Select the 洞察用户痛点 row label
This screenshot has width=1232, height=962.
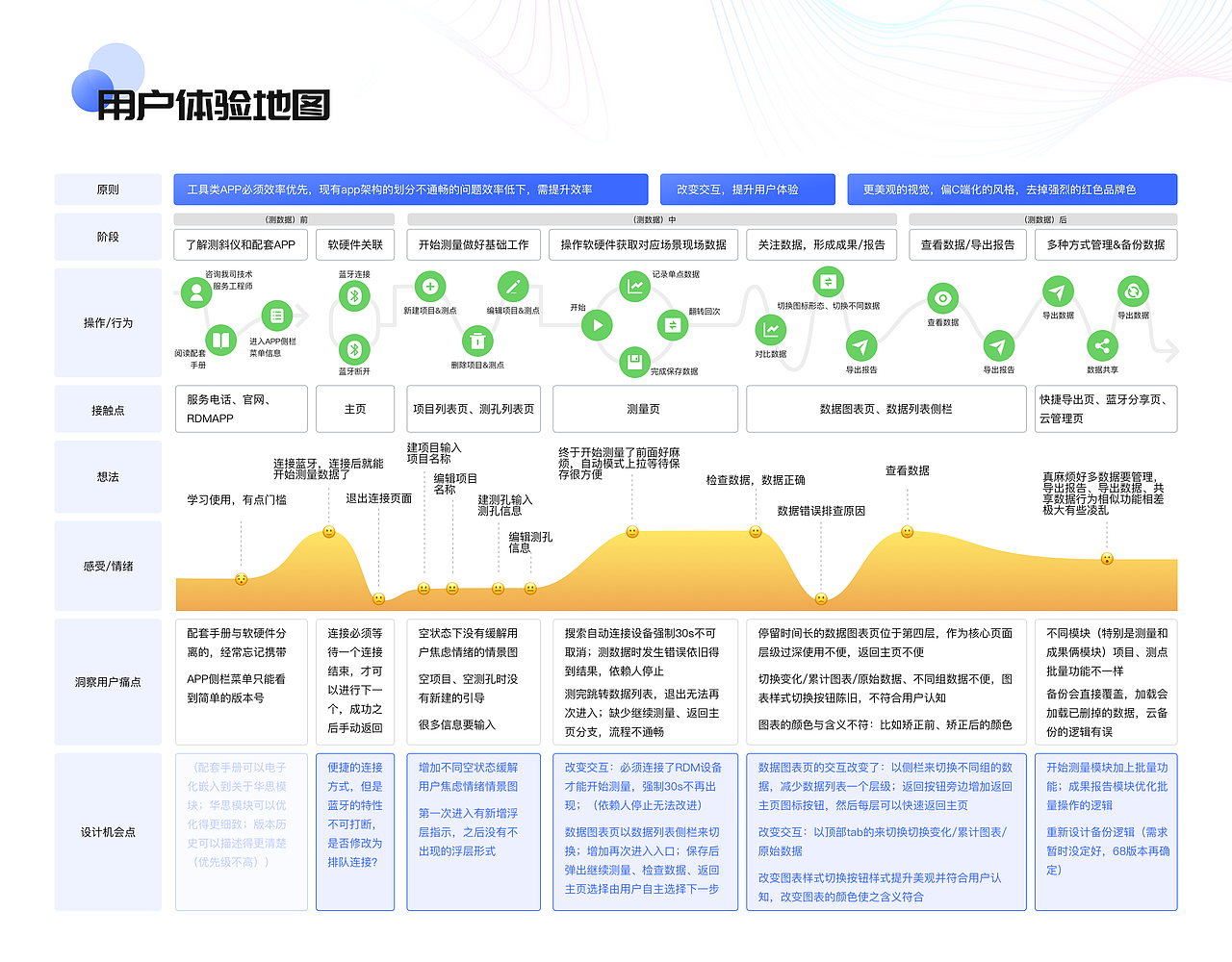pos(108,682)
